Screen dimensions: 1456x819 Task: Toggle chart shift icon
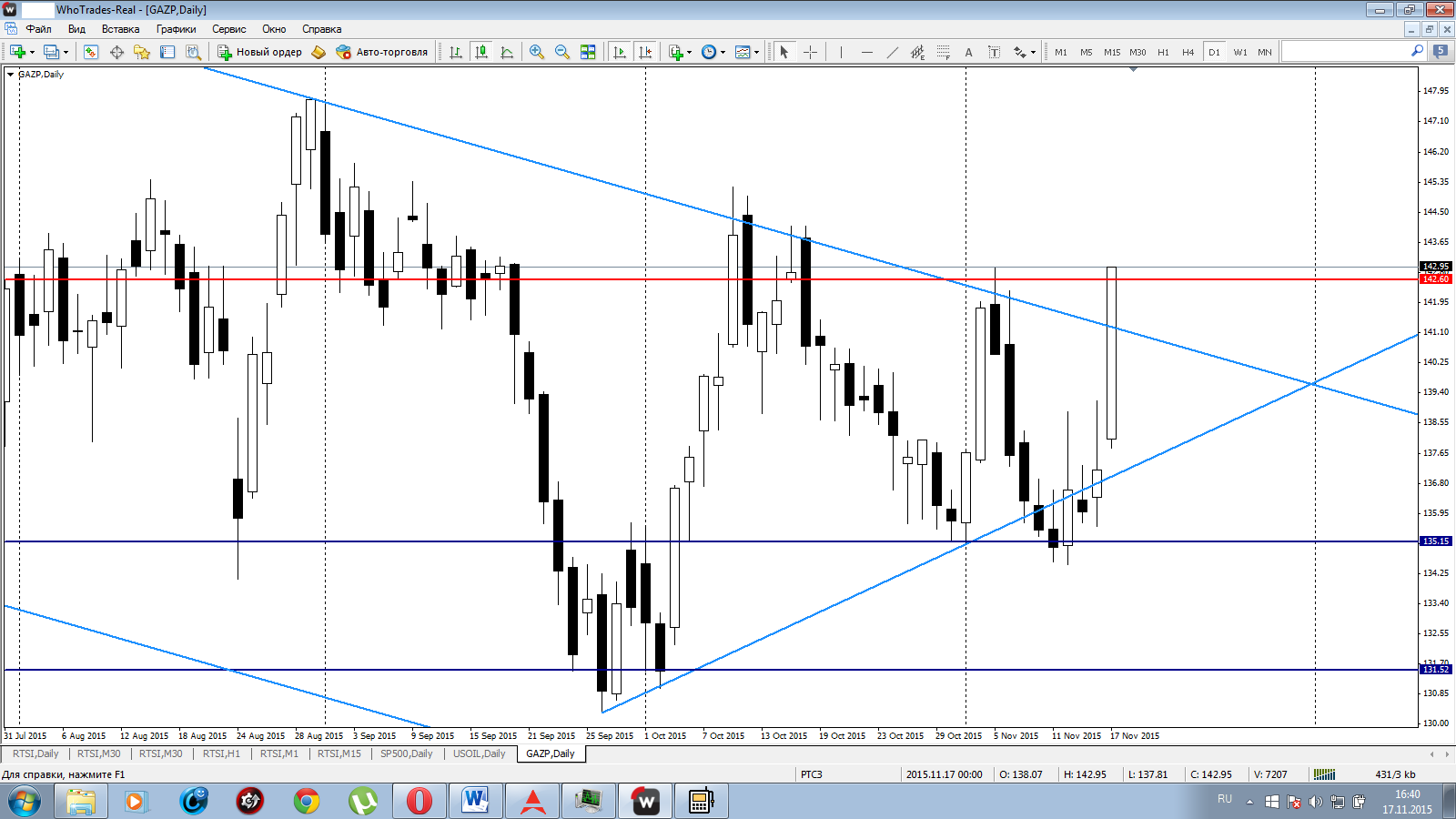tap(645, 52)
